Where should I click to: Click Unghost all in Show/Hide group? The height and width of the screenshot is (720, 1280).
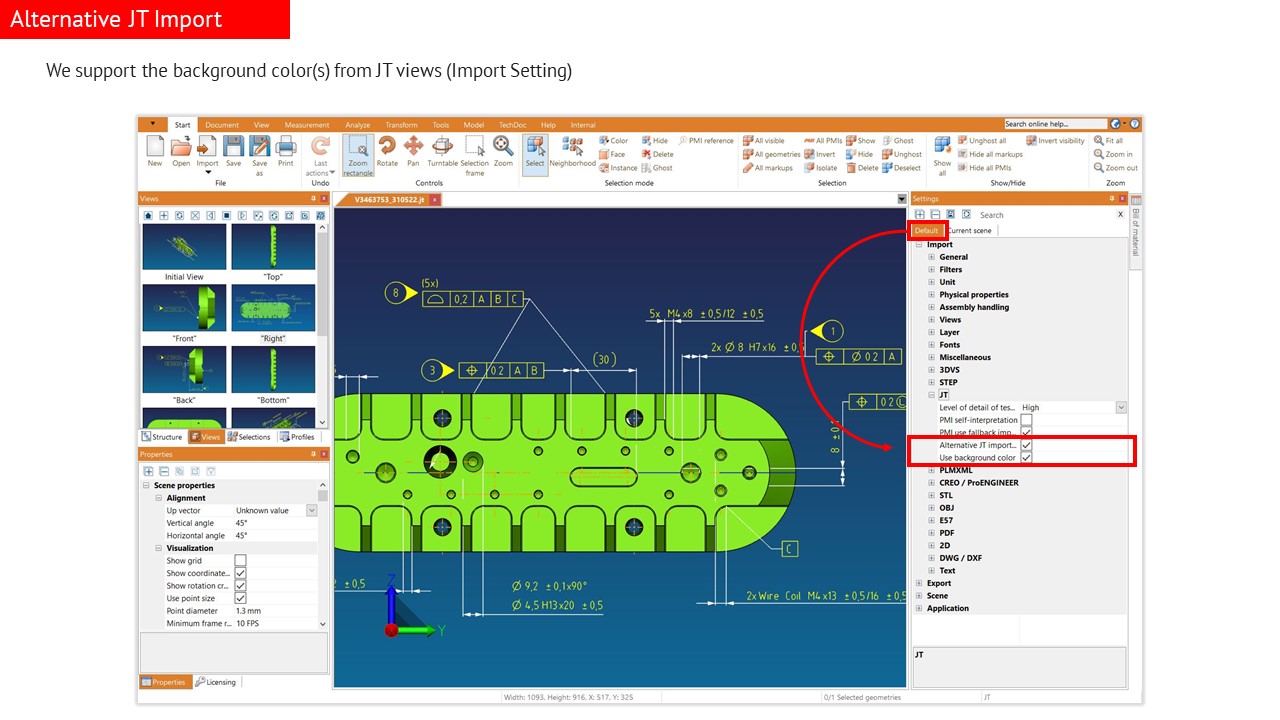coord(982,141)
